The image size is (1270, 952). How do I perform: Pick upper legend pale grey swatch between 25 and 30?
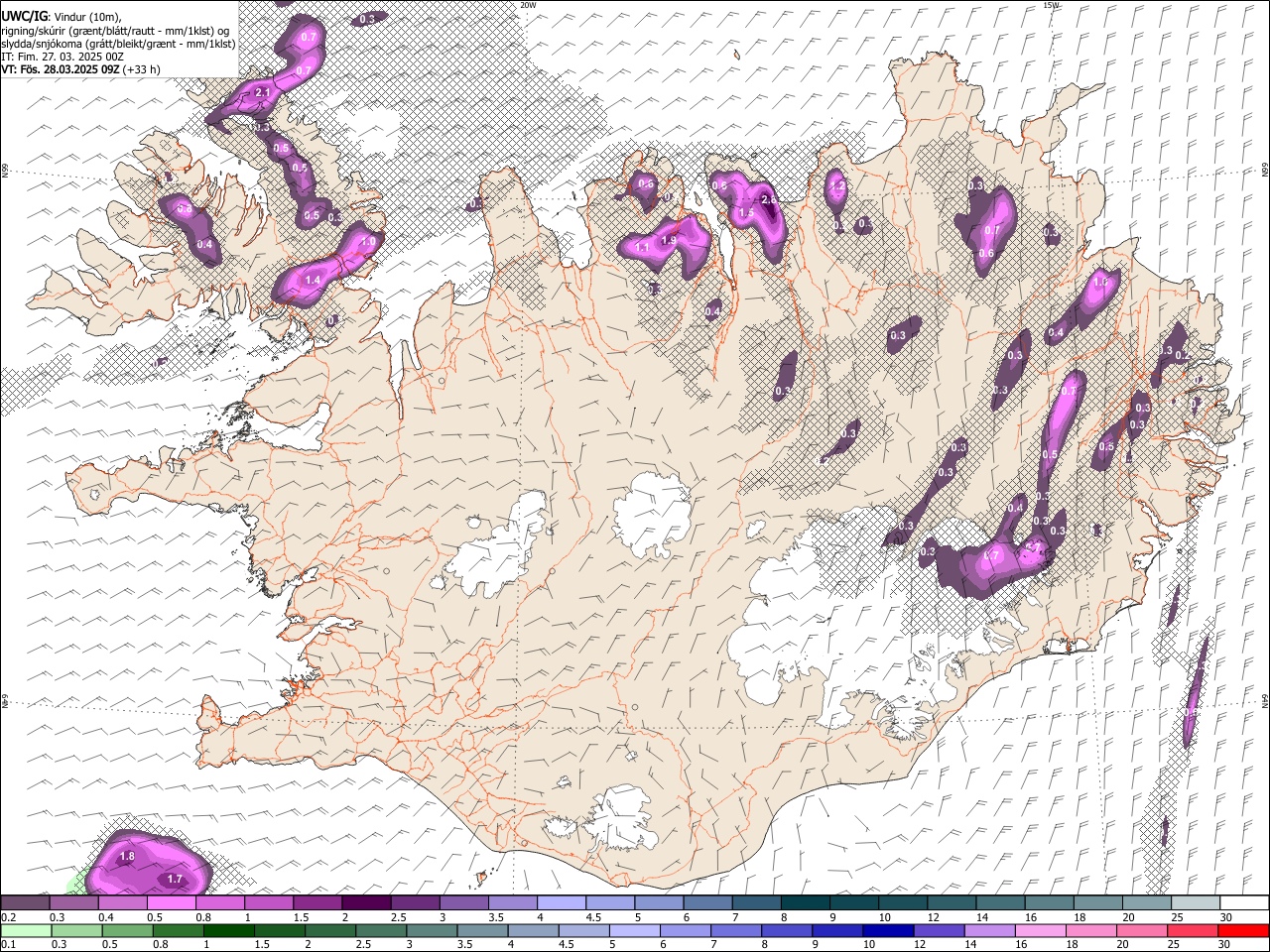[x=1196, y=902]
